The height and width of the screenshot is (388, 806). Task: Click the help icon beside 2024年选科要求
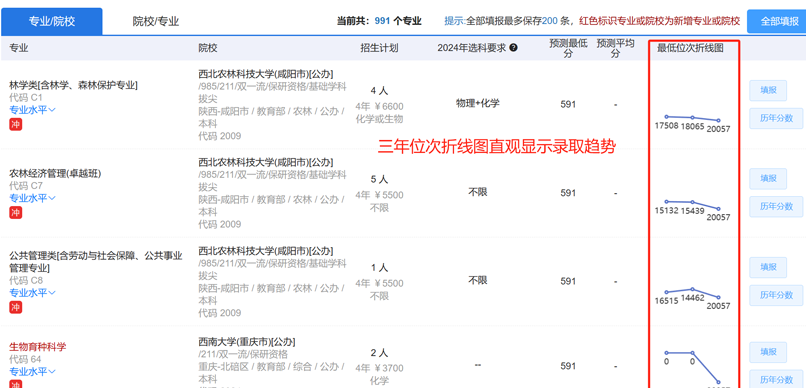[x=514, y=48]
